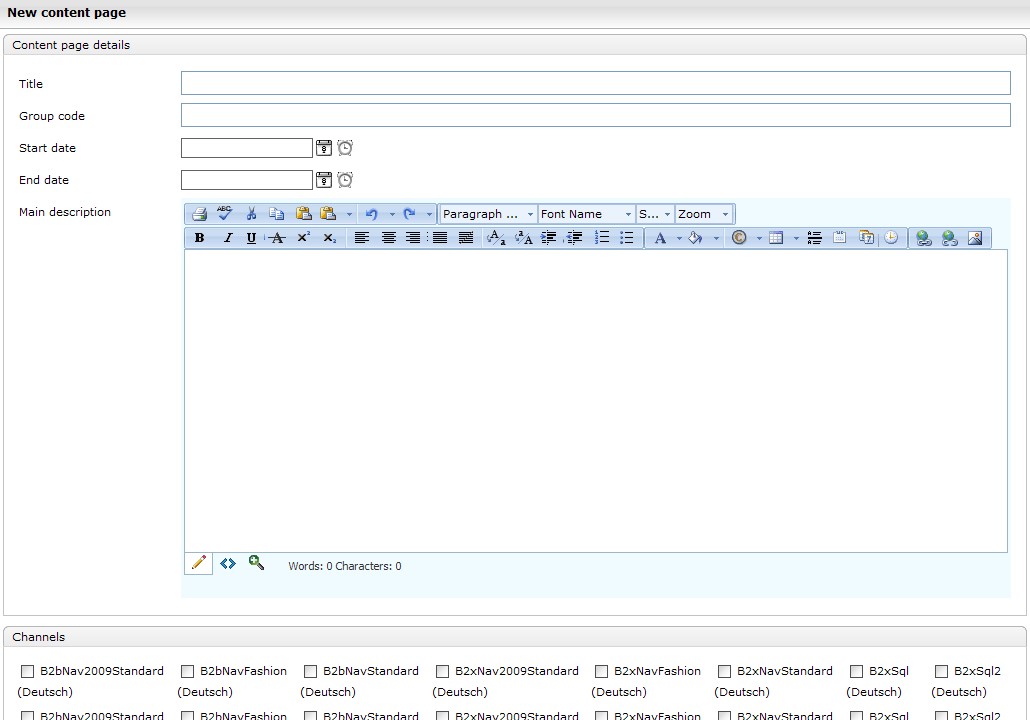The image size is (1030, 720).
Task: Open the Zoom dropdown
Action: [x=704, y=214]
